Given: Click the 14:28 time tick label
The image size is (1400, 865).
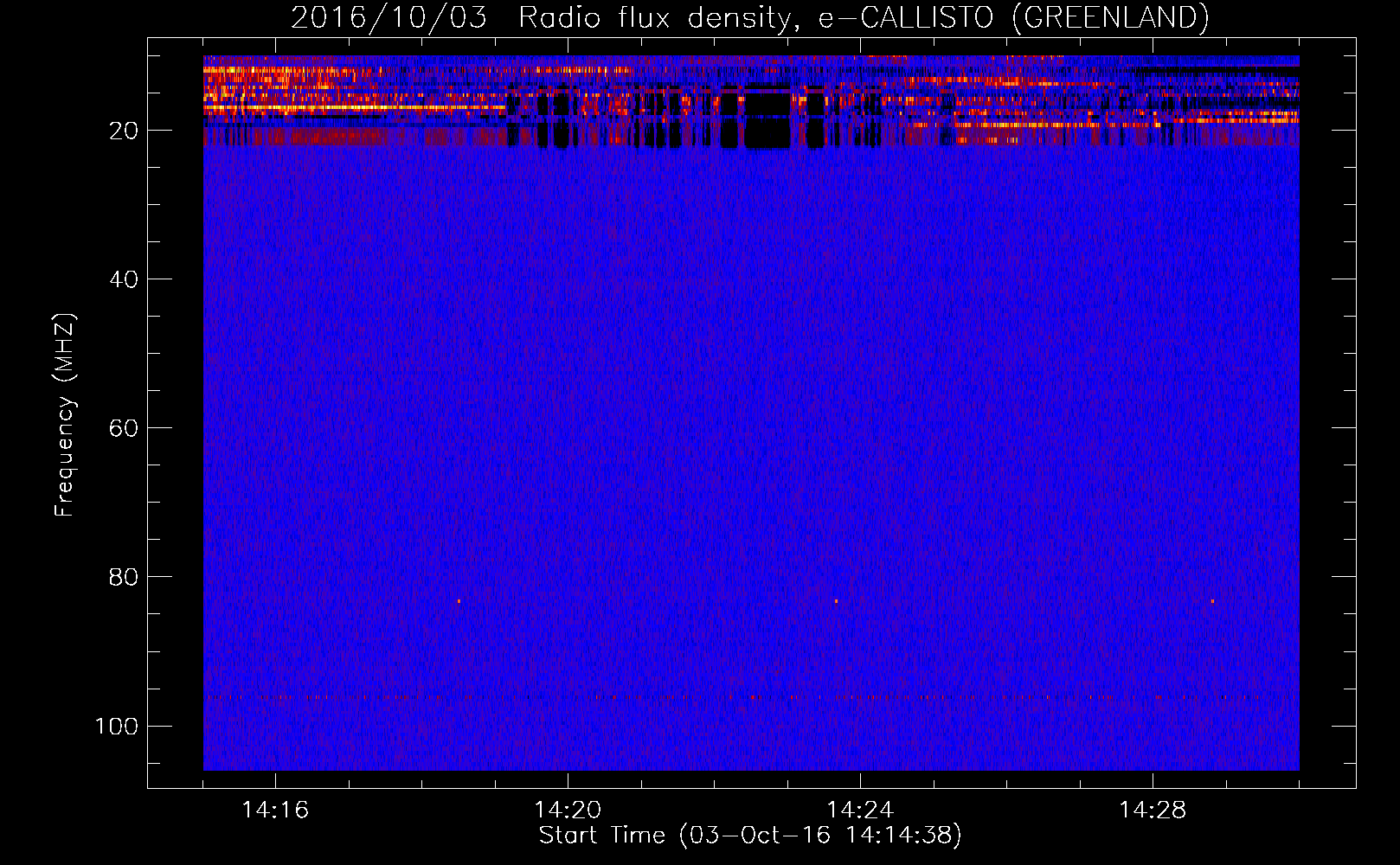Looking at the screenshot, I should coord(1153,811).
